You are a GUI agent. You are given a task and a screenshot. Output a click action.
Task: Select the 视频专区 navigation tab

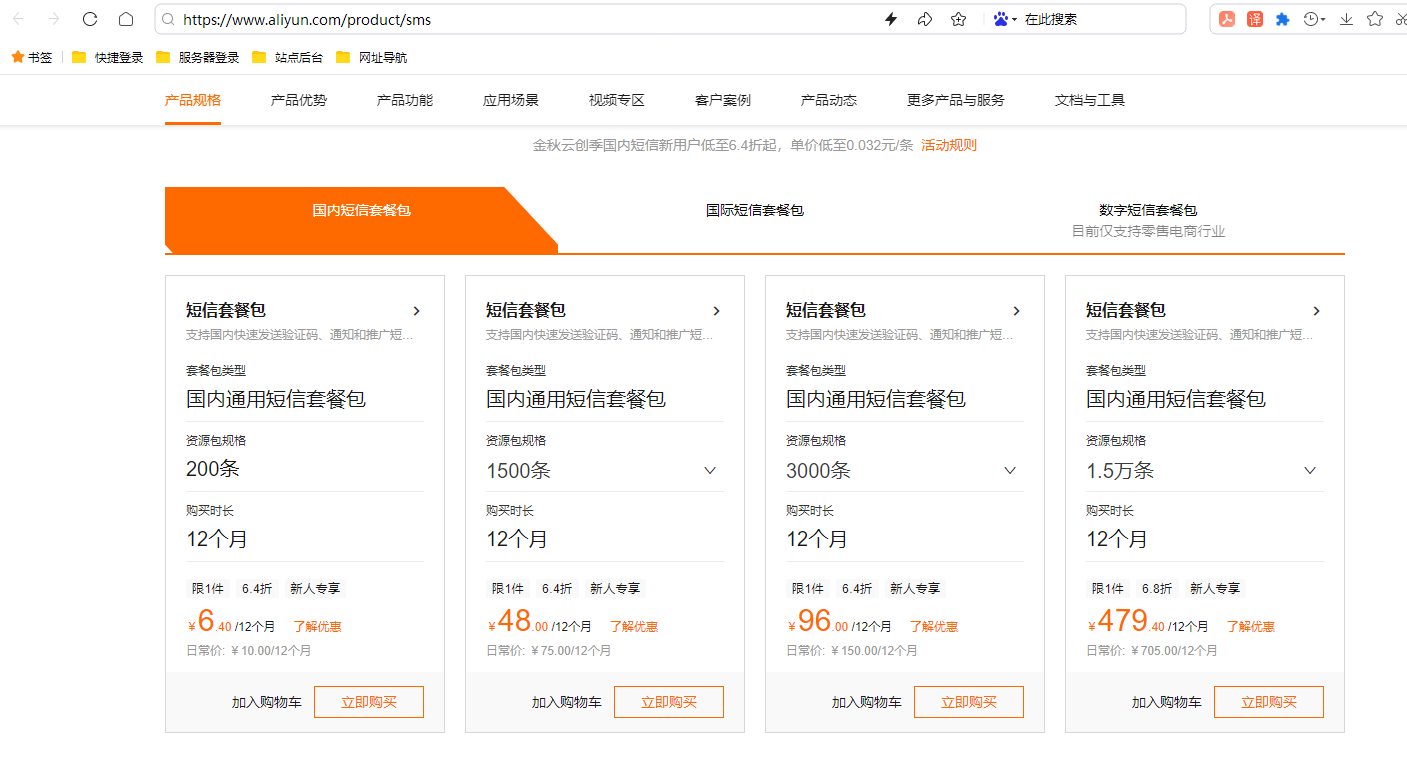(x=617, y=100)
